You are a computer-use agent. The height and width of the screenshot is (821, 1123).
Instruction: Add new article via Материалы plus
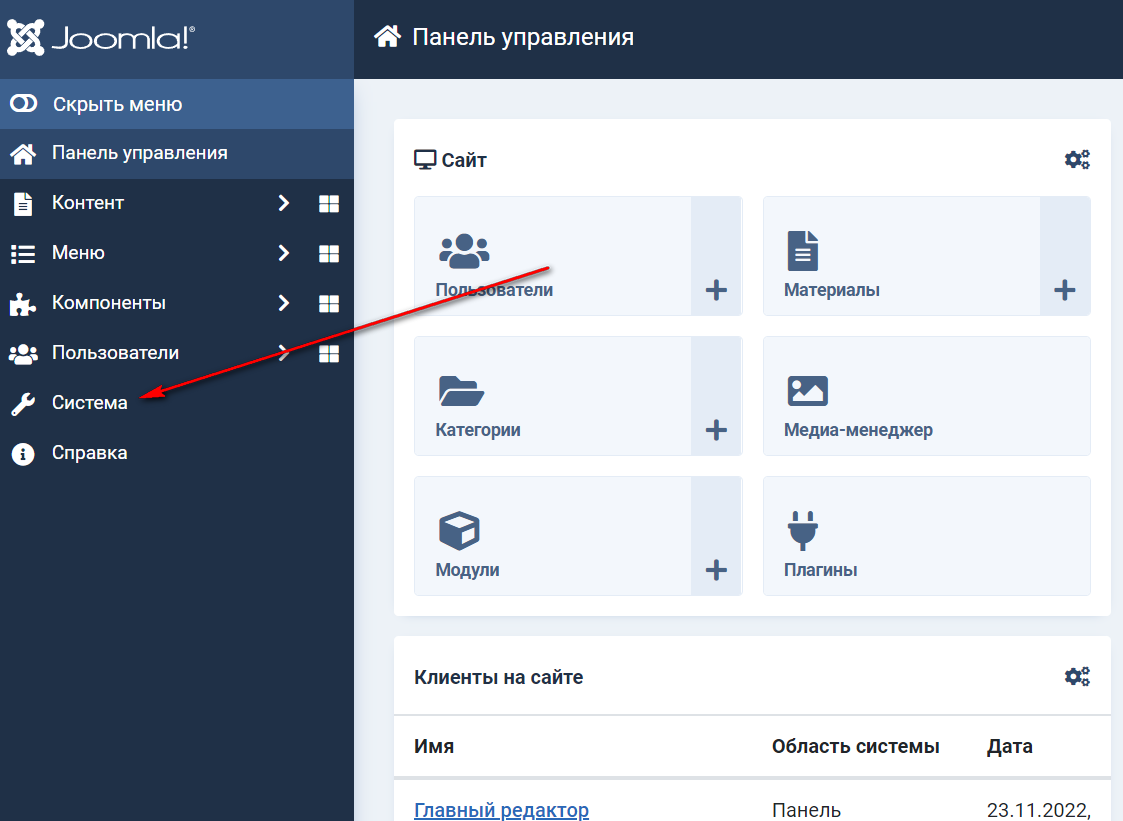pos(1065,291)
